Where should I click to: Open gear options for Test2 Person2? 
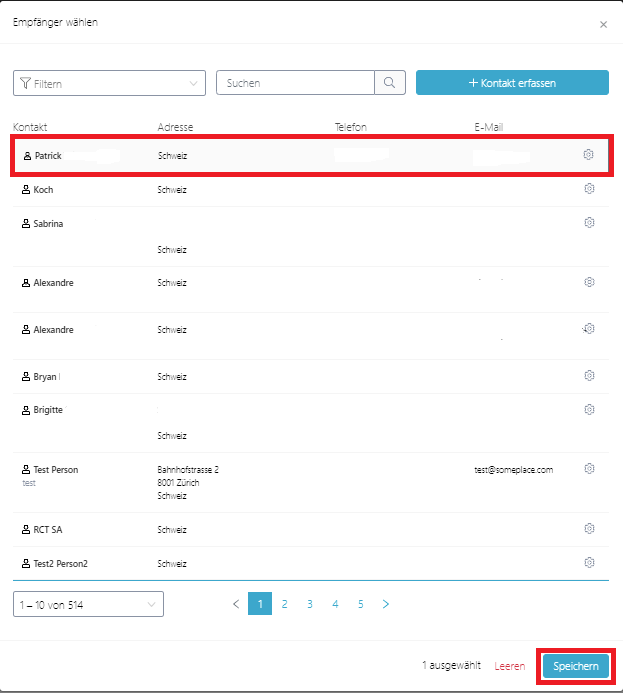589,562
